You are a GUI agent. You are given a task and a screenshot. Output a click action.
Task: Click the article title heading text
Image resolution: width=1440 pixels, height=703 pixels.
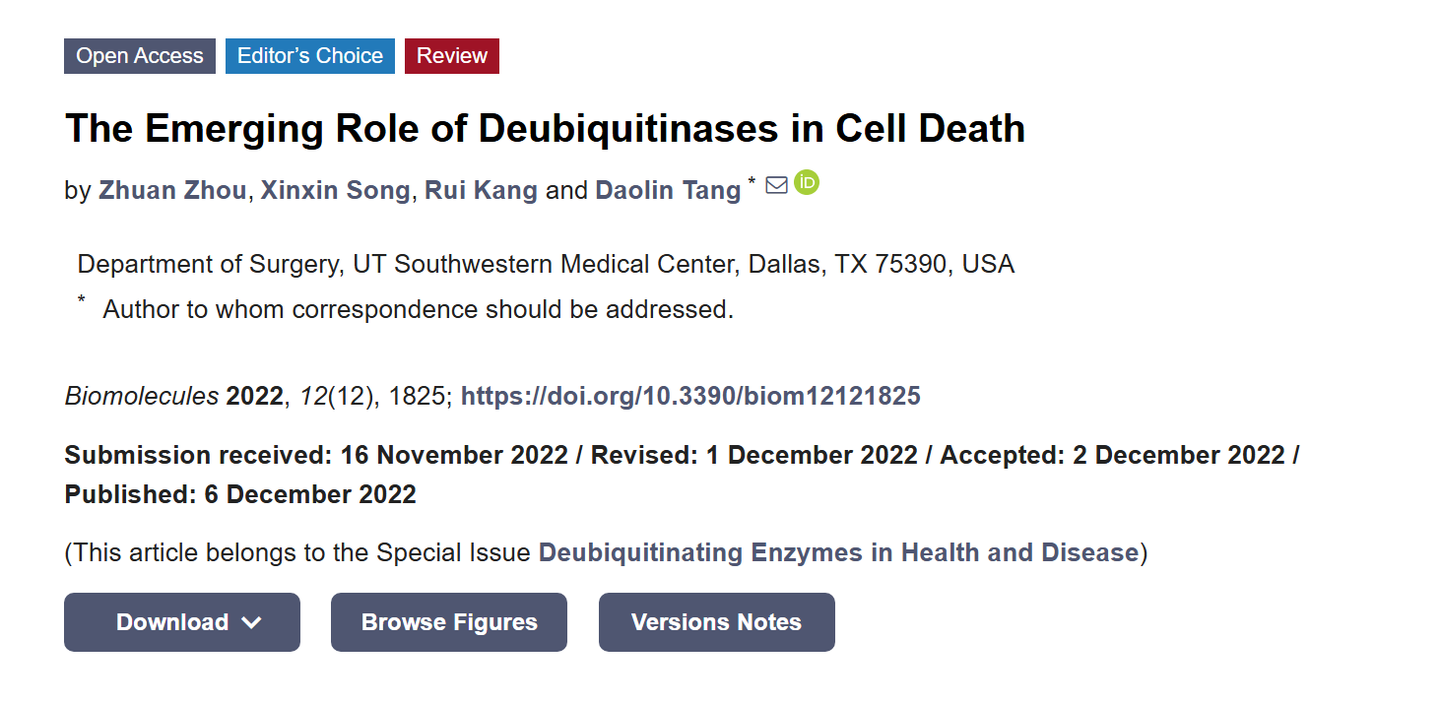point(545,128)
